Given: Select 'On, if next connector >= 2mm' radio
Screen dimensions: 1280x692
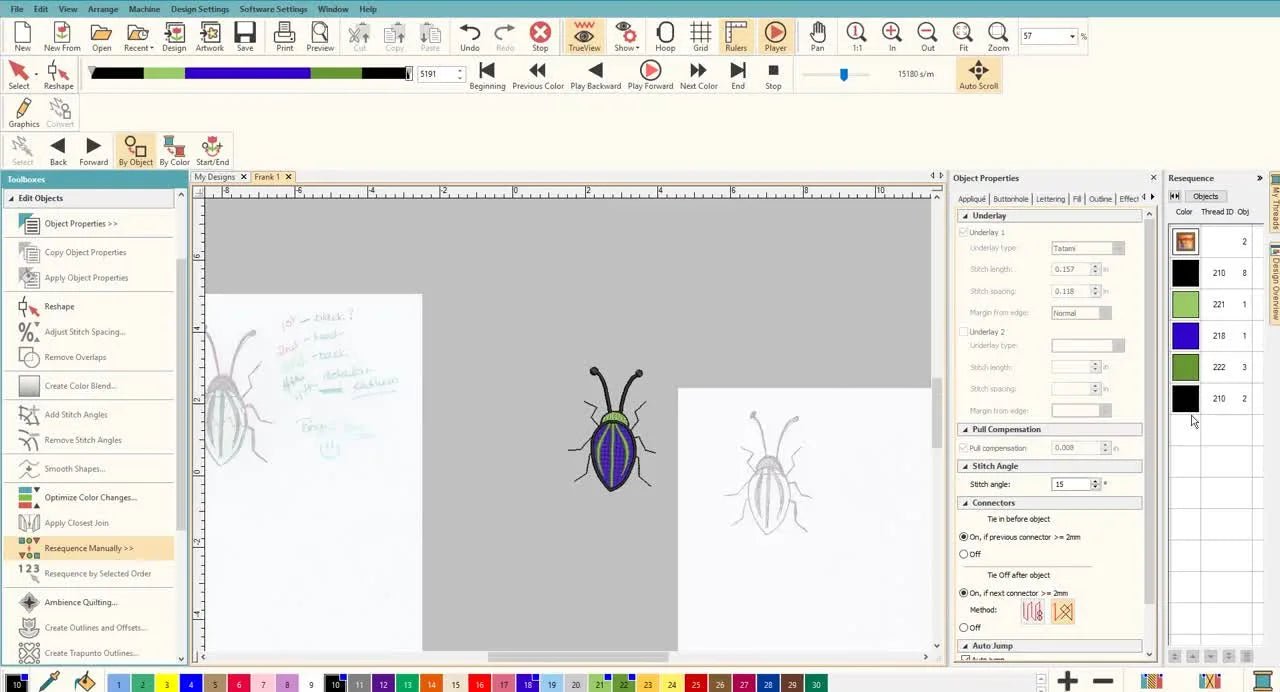Looking at the screenshot, I should [964, 593].
